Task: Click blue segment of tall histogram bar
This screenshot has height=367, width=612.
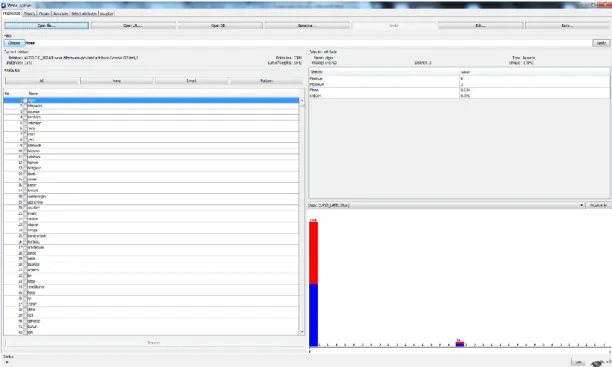Action: coord(313,315)
